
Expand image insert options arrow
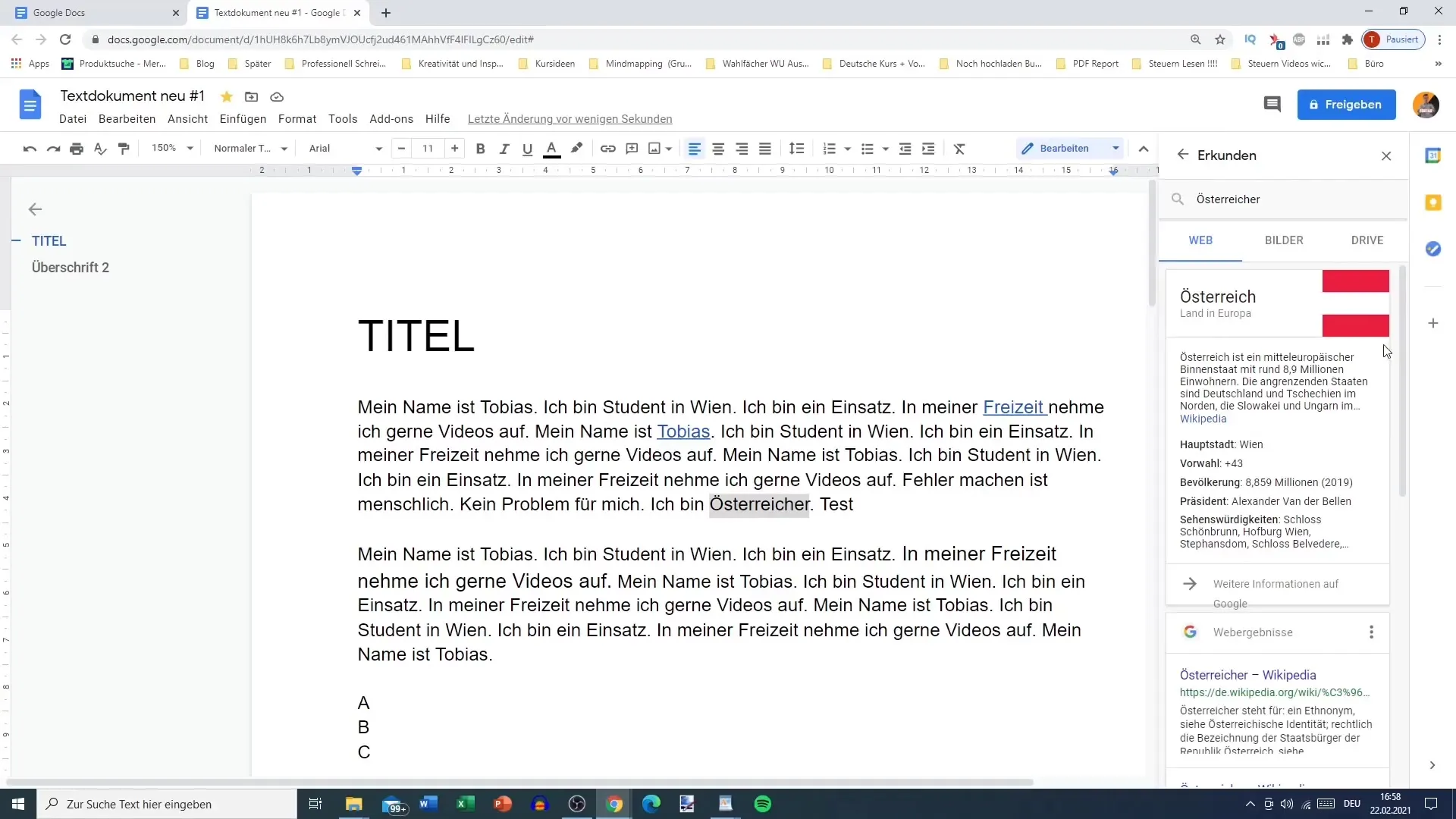(x=669, y=149)
